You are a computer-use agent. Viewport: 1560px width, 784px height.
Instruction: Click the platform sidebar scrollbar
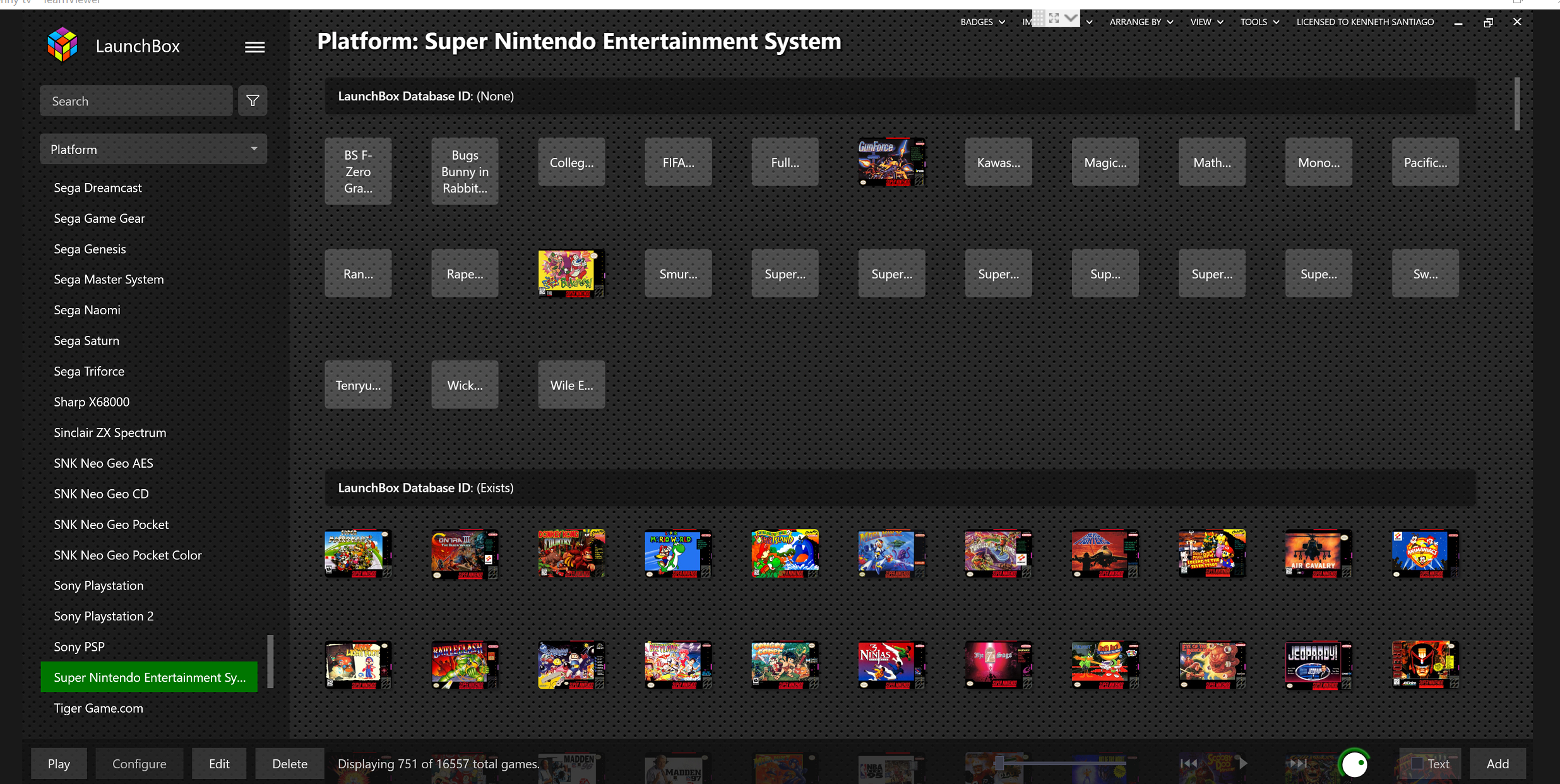point(270,661)
